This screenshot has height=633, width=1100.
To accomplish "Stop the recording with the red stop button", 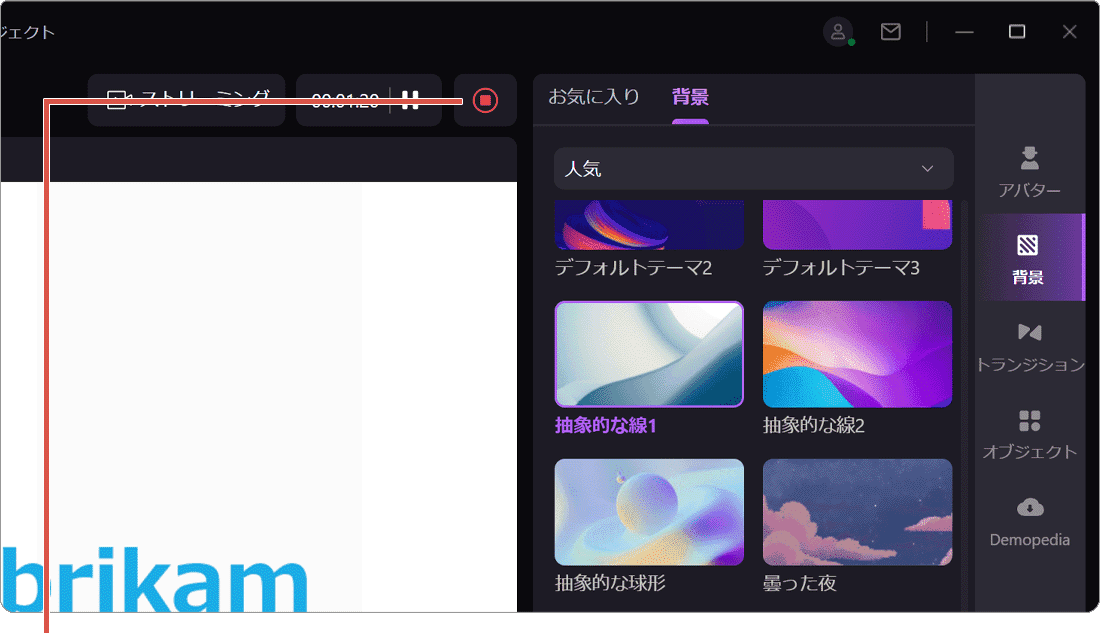I will (x=485, y=99).
